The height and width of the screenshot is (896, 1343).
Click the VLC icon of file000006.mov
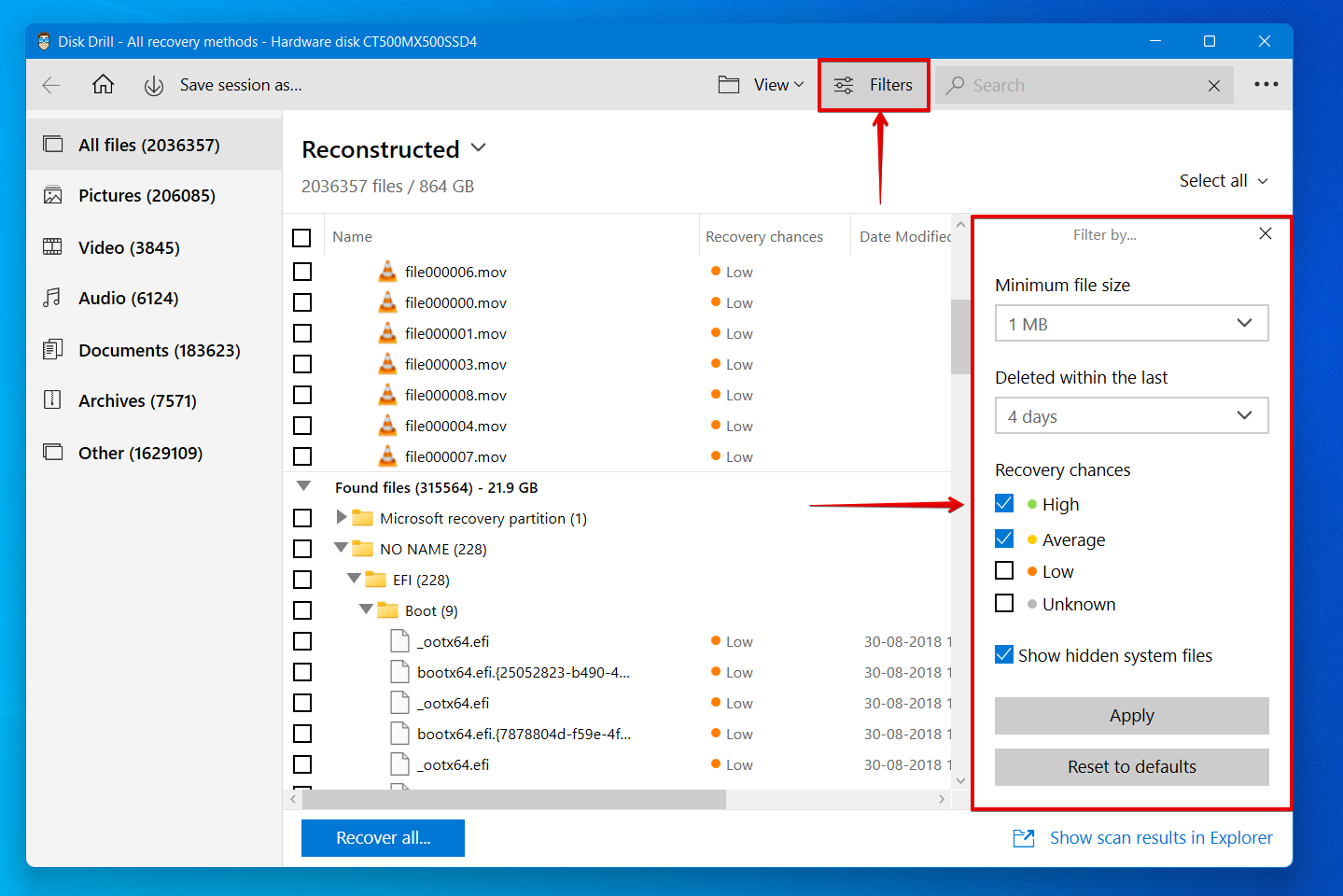[387, 272]
